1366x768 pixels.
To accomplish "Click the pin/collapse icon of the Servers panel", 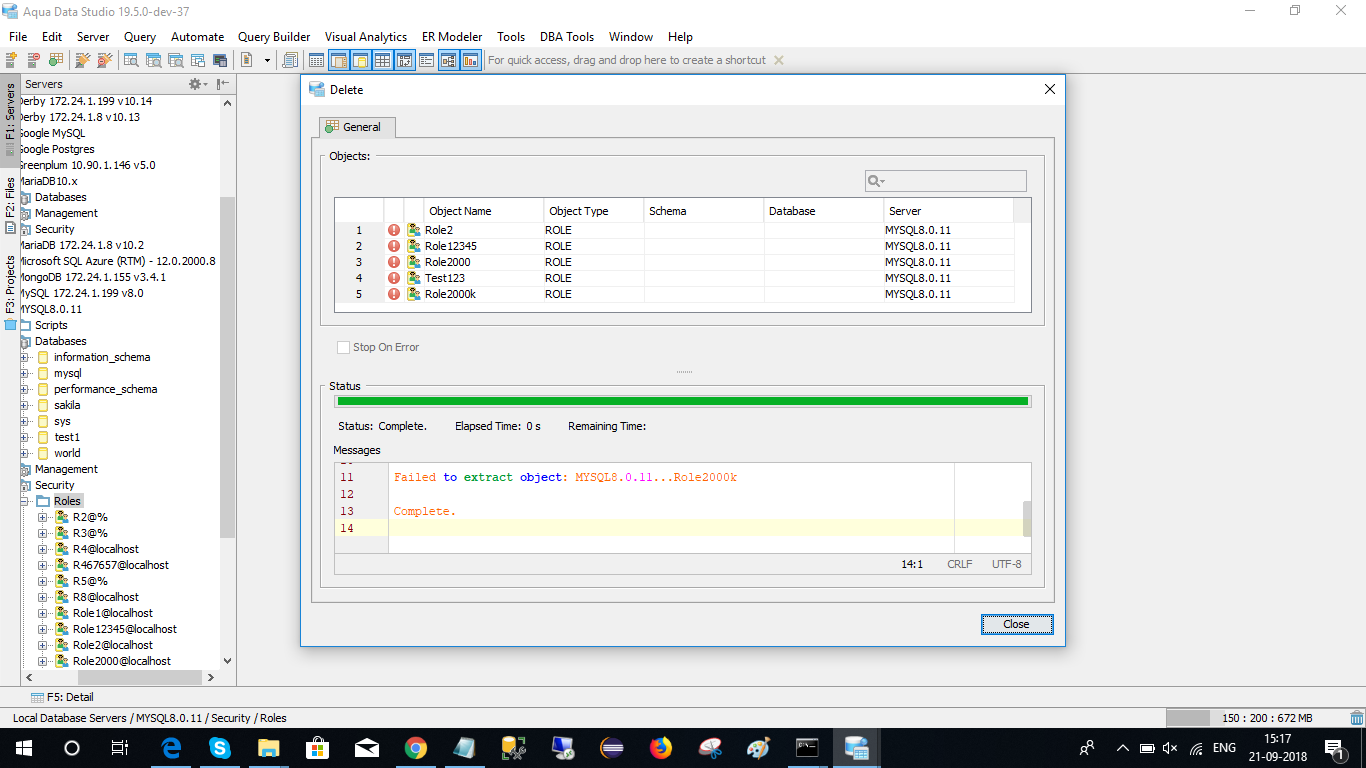I will 223,85.
